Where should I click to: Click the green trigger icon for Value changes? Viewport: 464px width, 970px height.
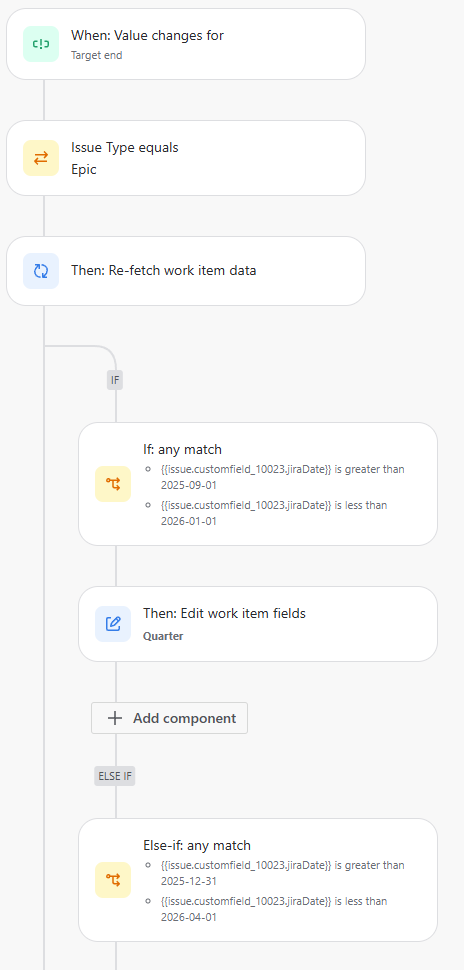pyautogui.click(x=41, y=44)
